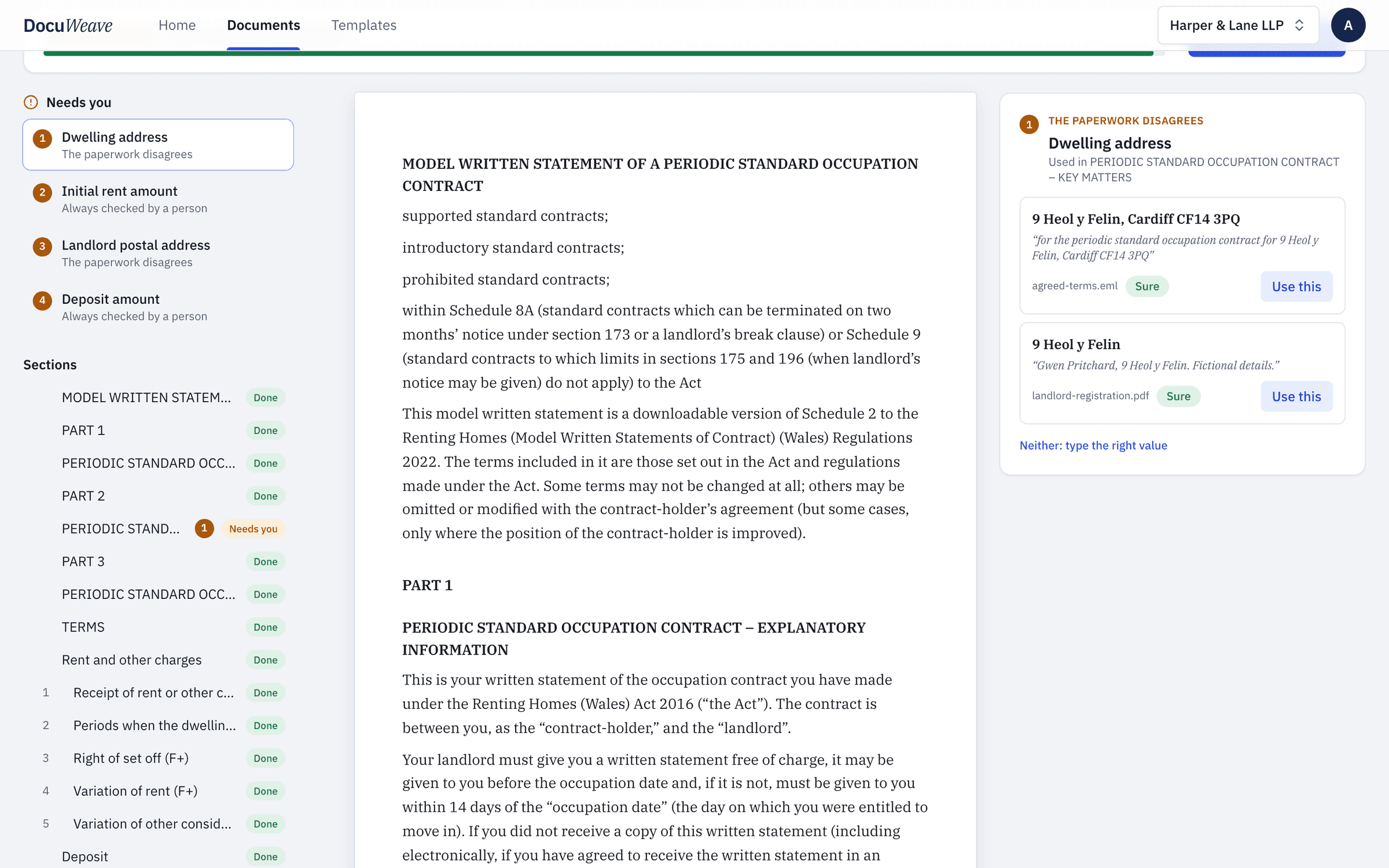Select the Landlord postal address issue
The width and height of the screenshot is (1389, 868).
coord(158,253)
